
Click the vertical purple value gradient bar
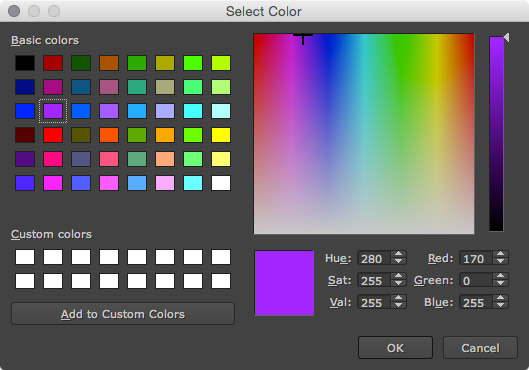click(x=496, y=134)
